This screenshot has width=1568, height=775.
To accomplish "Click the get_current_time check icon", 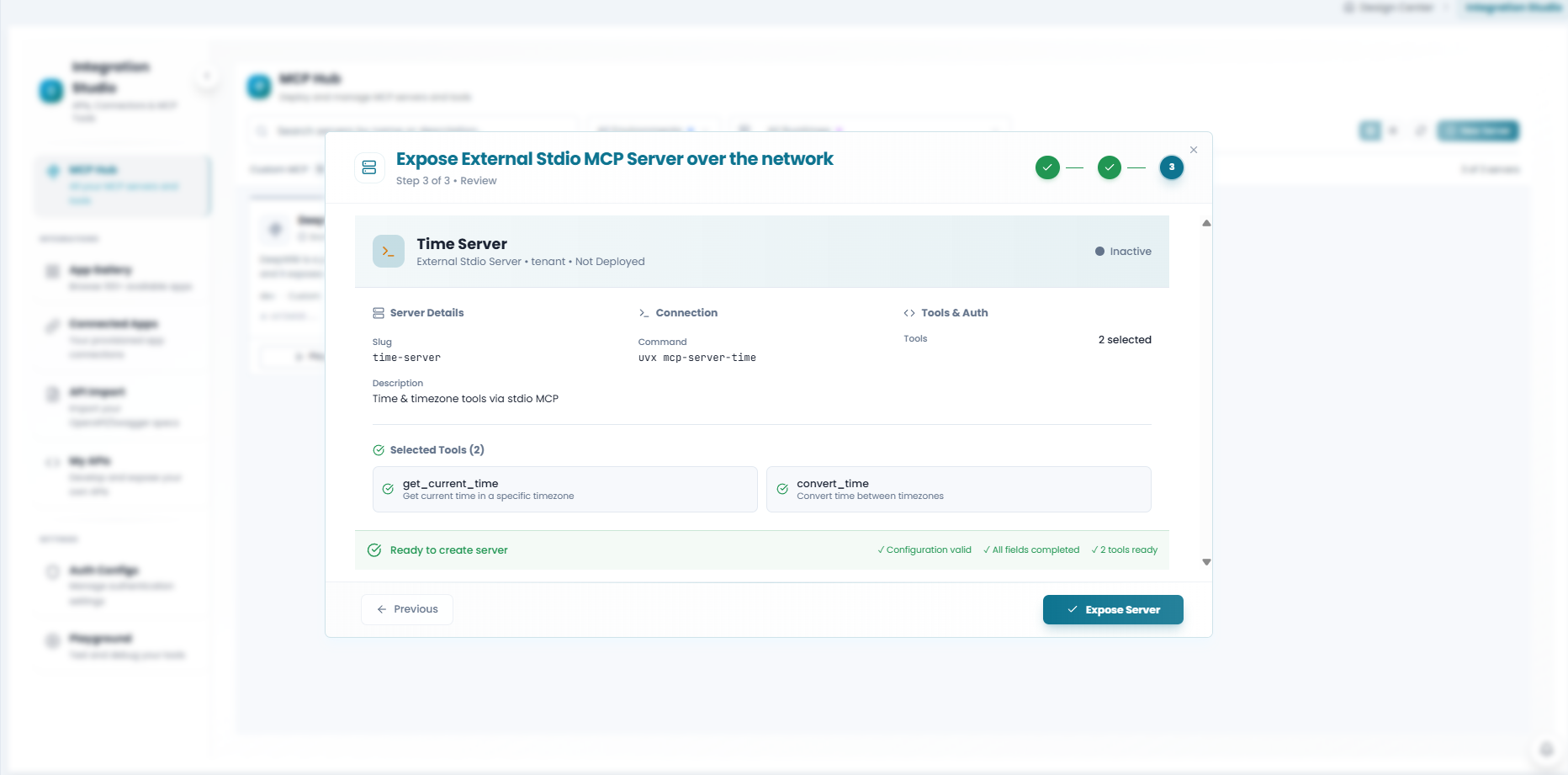I will point(388,489).
